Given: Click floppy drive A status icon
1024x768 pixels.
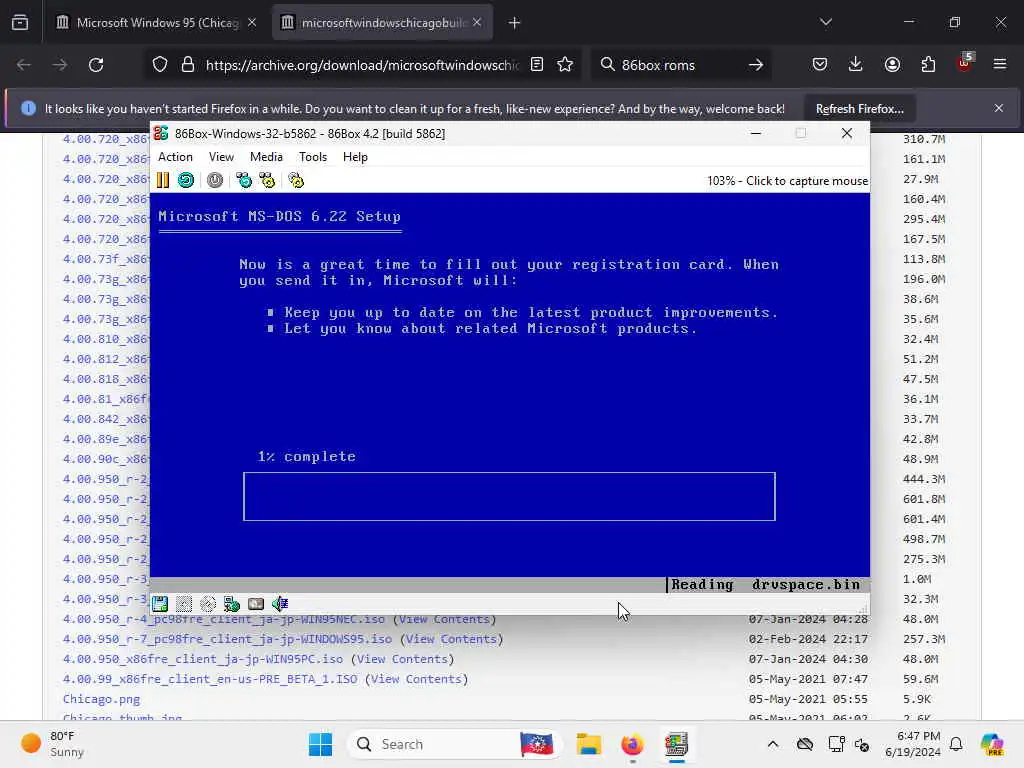Looking at the screenshot, I should (160, 604).
